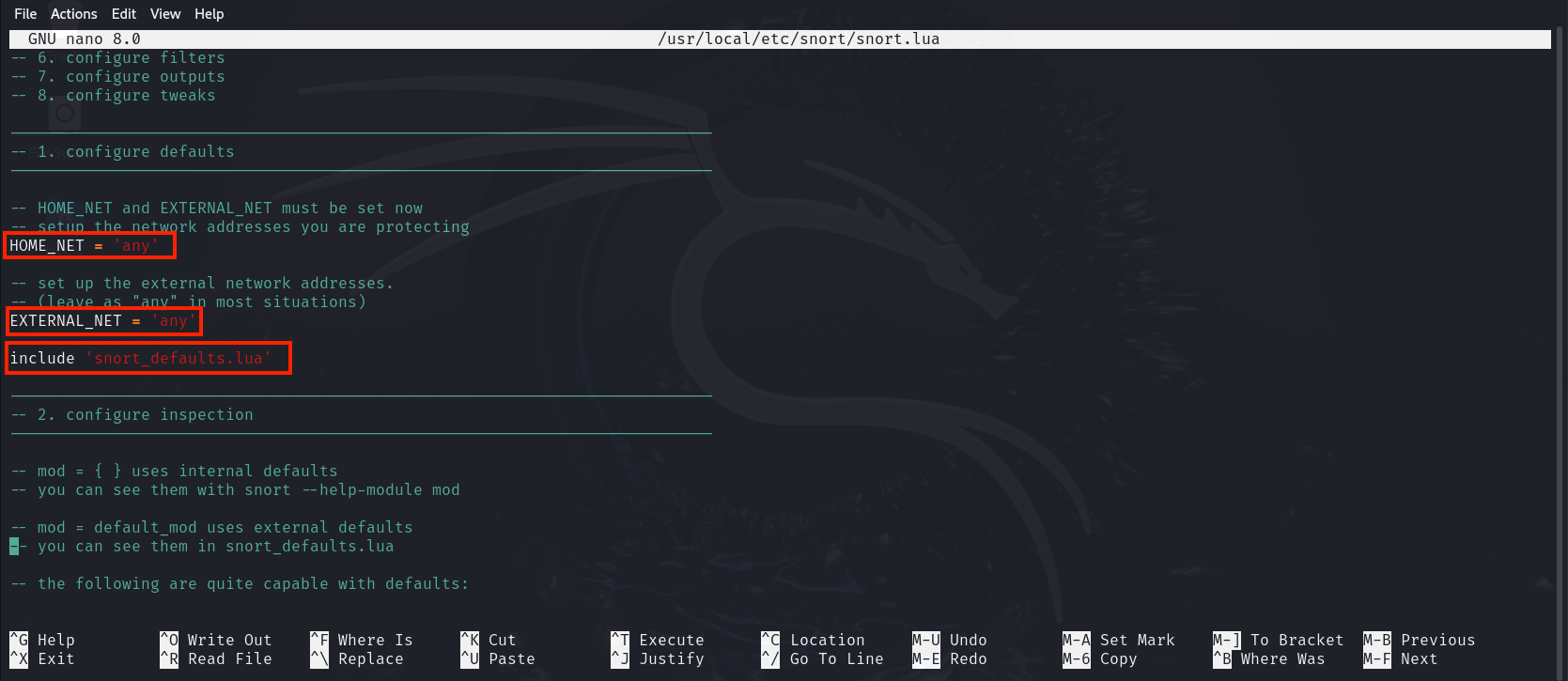The height and width of the screenshot is (681, 1568).
Task: Click the Go To Line shortcut
Action: pyautogui.click(x=822, y=658)
